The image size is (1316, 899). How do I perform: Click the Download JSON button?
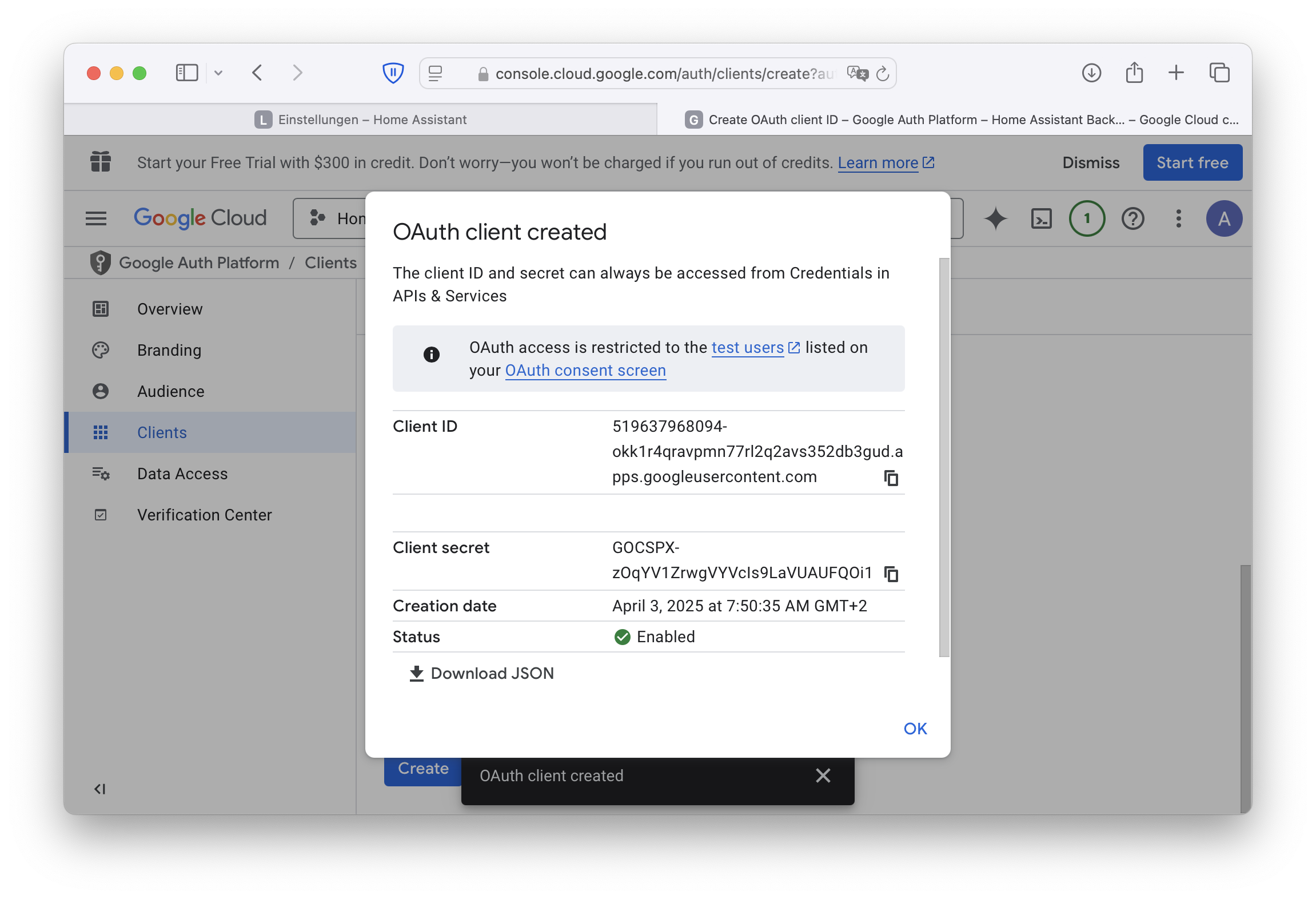tap(481, 673)
